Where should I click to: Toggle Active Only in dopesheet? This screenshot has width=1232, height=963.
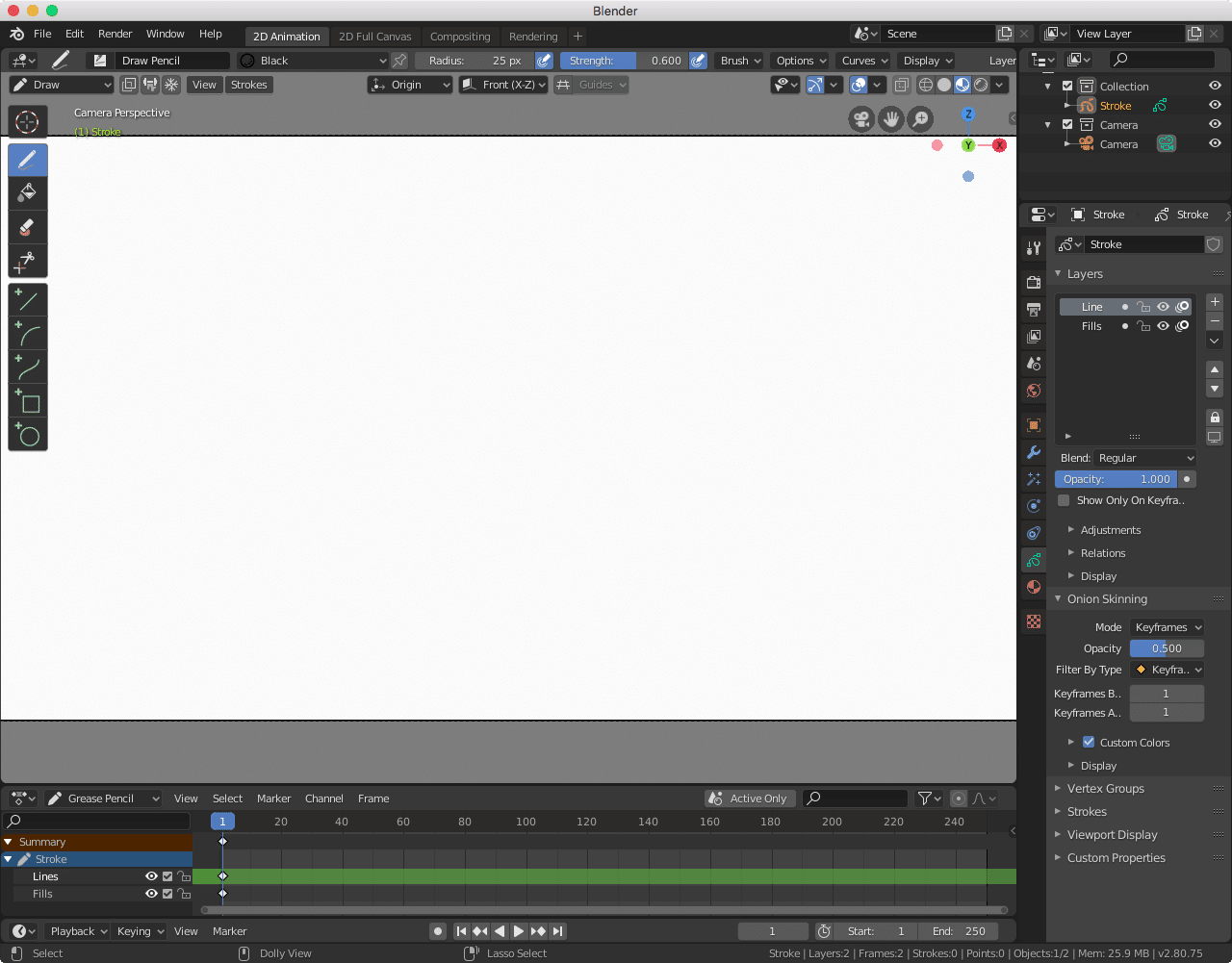[750, 798]
